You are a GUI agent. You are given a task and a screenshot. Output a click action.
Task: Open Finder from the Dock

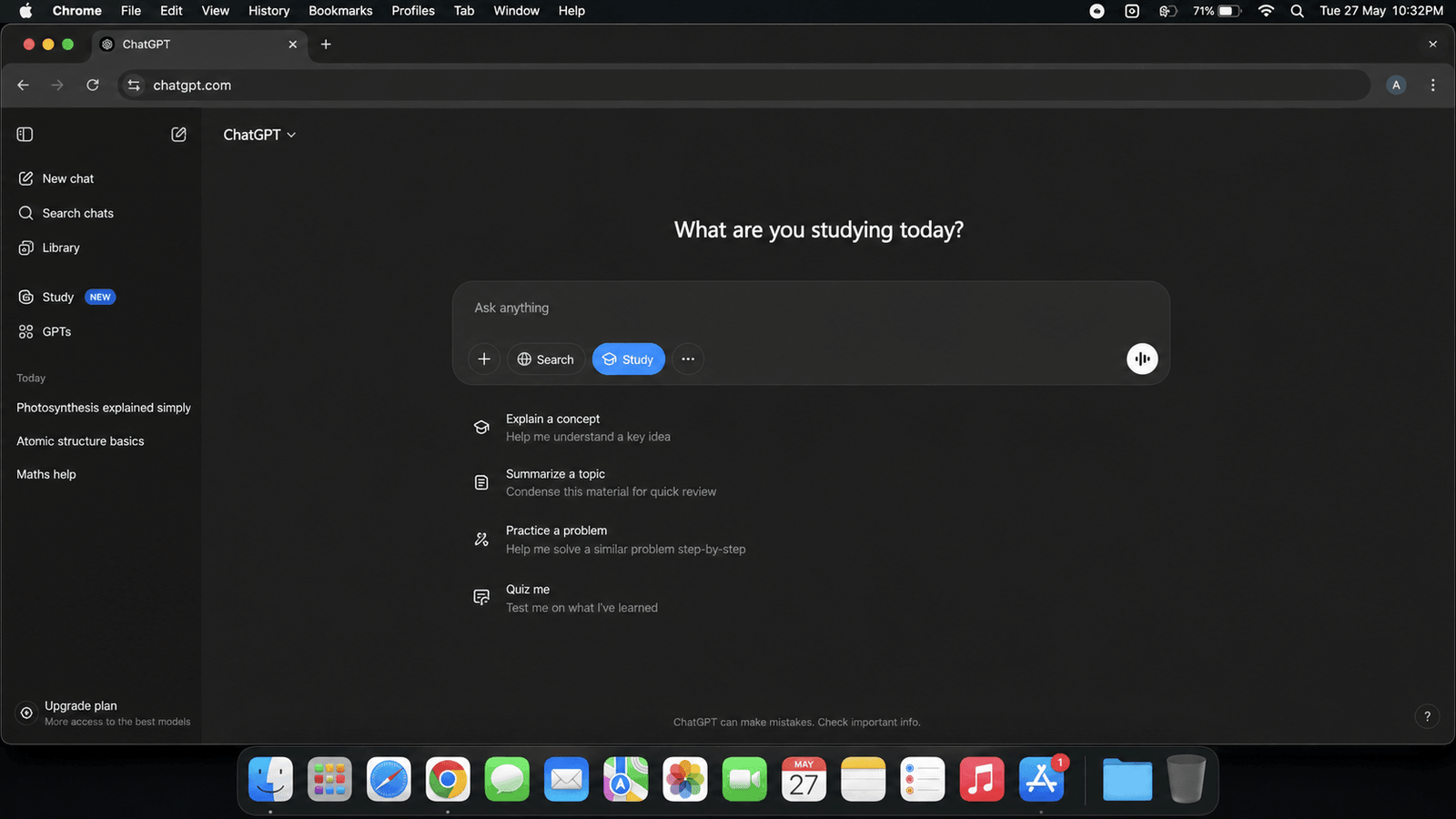(x=270, y=779)
